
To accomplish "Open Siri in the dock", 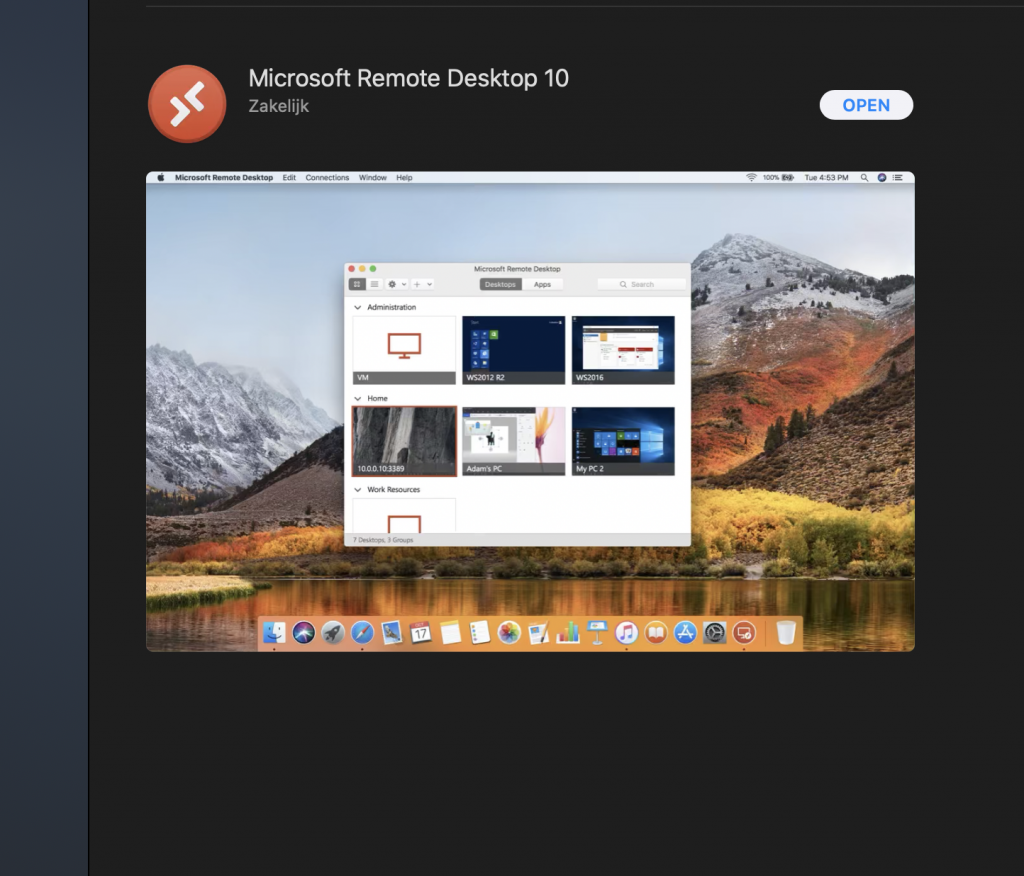I will [x=304, y=632].
